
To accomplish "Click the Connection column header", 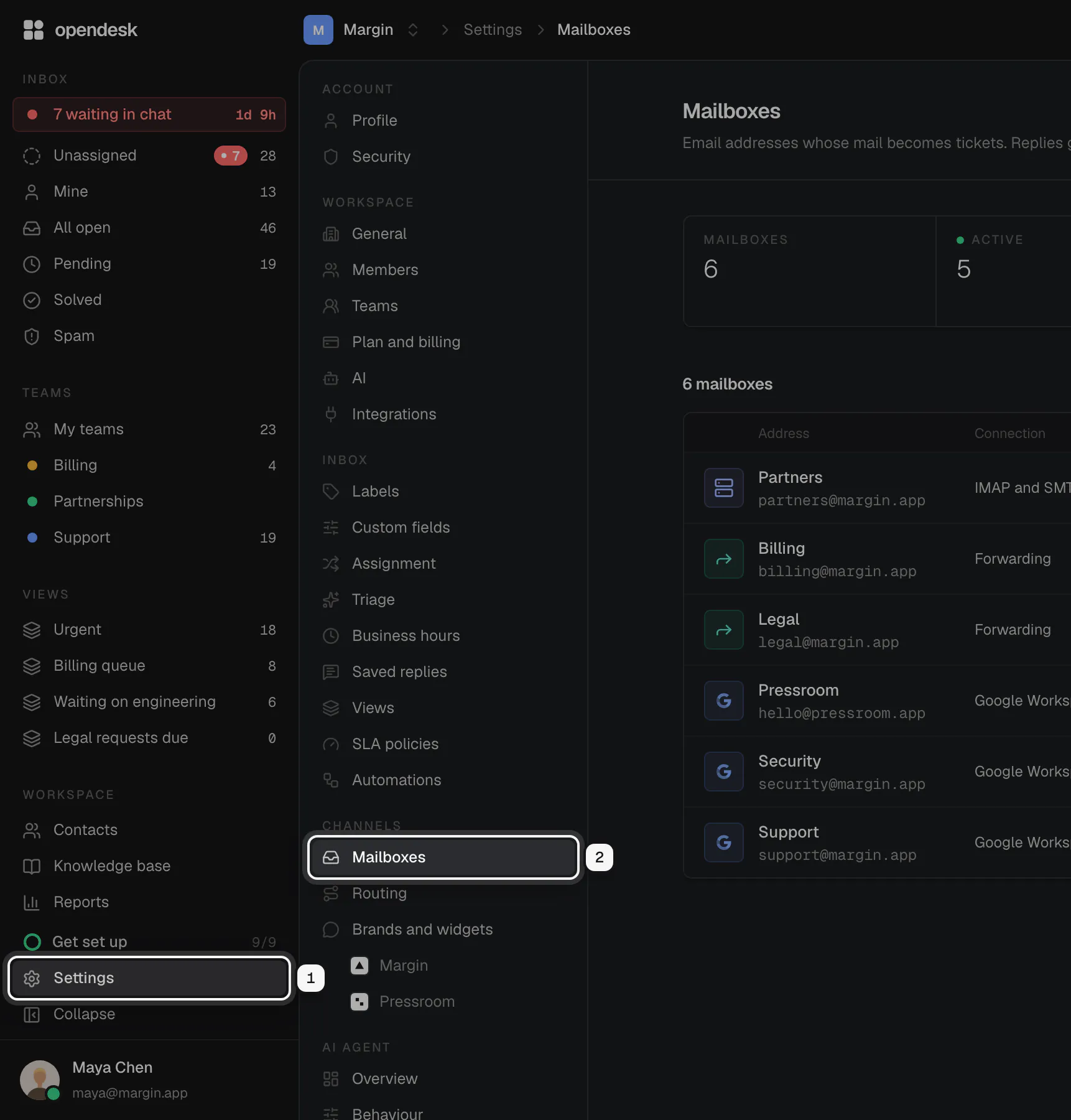I will (x=1010, y=433).
